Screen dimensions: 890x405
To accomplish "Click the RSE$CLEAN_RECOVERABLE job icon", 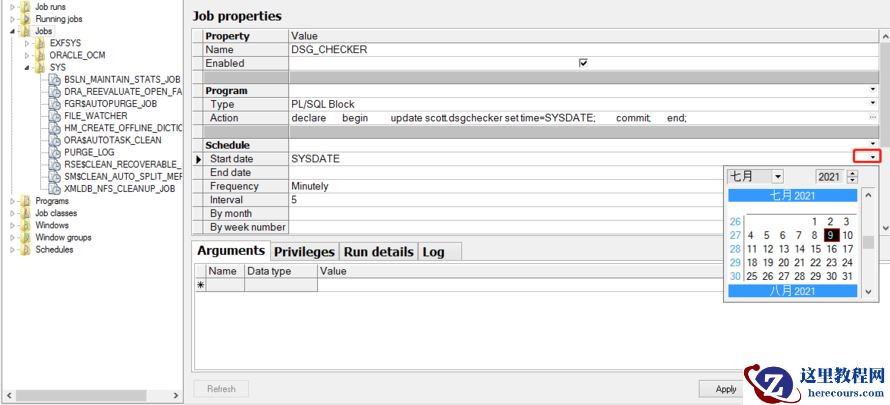I will (54, 164).
